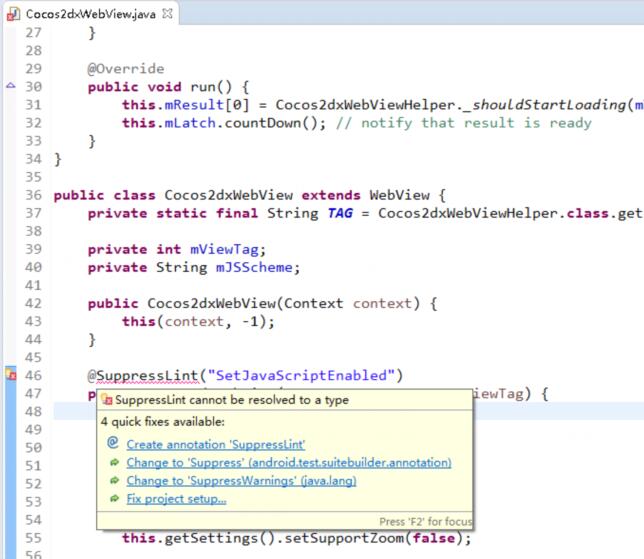Choose Change to 'SuppressWarnings' (java.lang) fix
This screenshot has width=644, height=559.
coord(242,481)
